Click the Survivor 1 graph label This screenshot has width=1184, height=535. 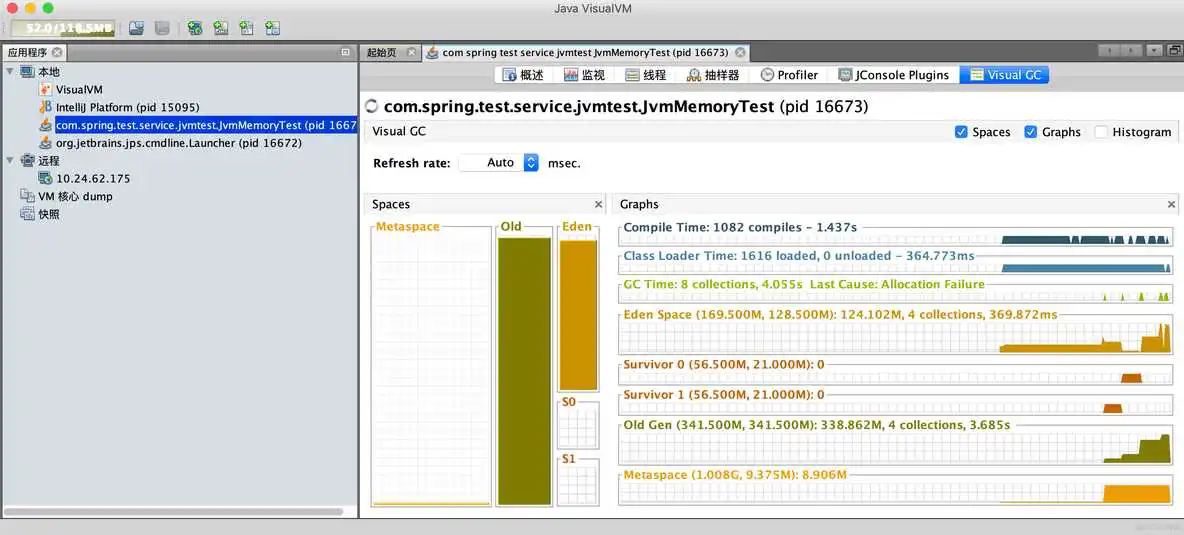(724, 395)
